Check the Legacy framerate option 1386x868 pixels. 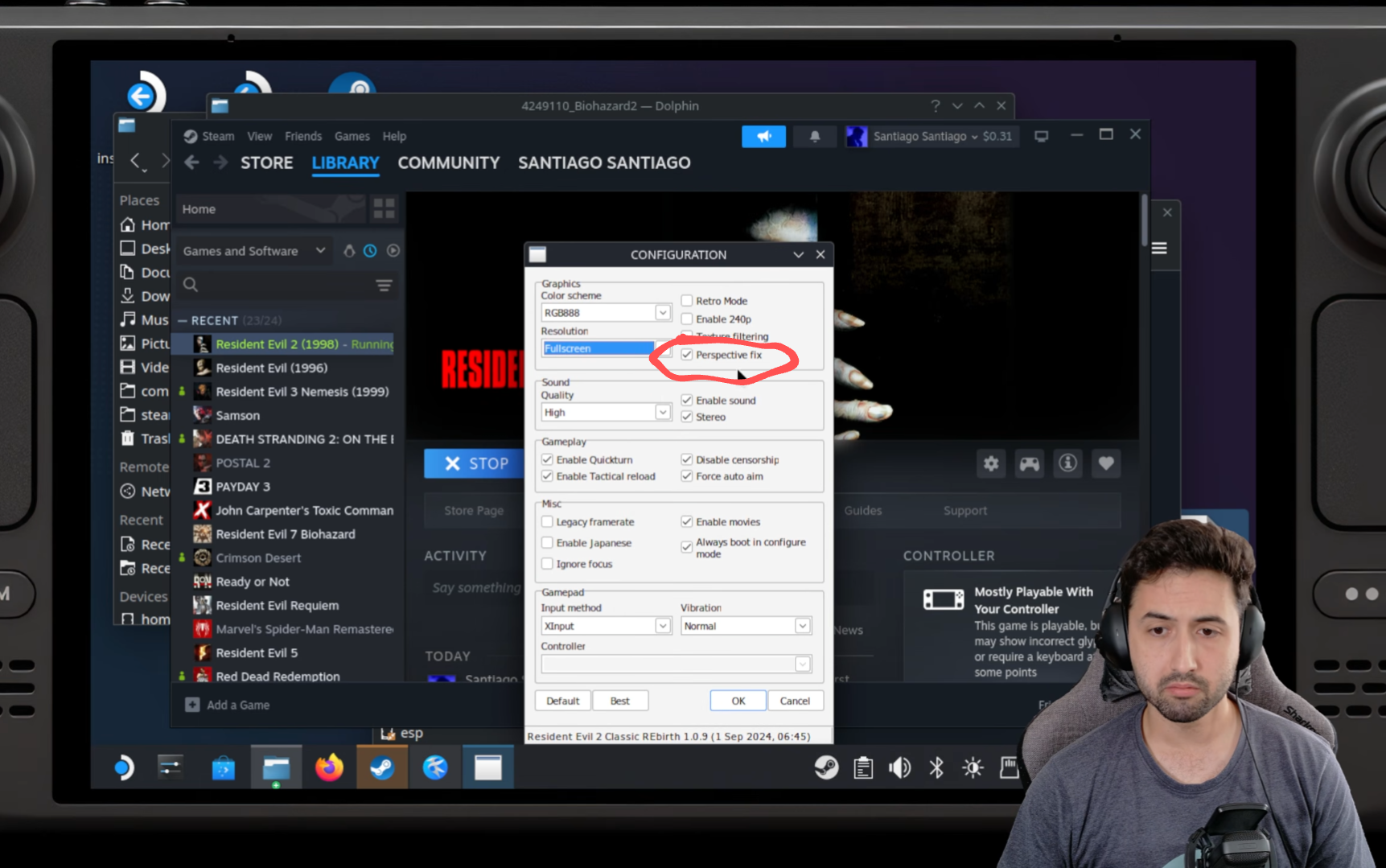[547, 522]
